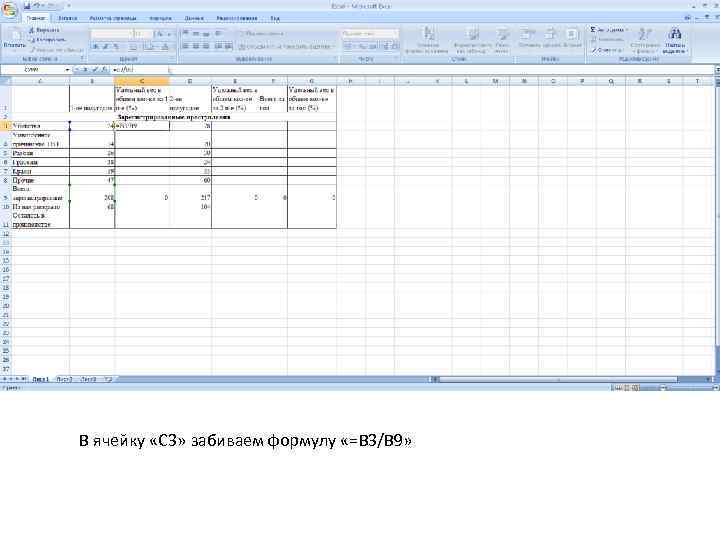Open the text orientation button
Screen dimensions: 720x540
219,34
